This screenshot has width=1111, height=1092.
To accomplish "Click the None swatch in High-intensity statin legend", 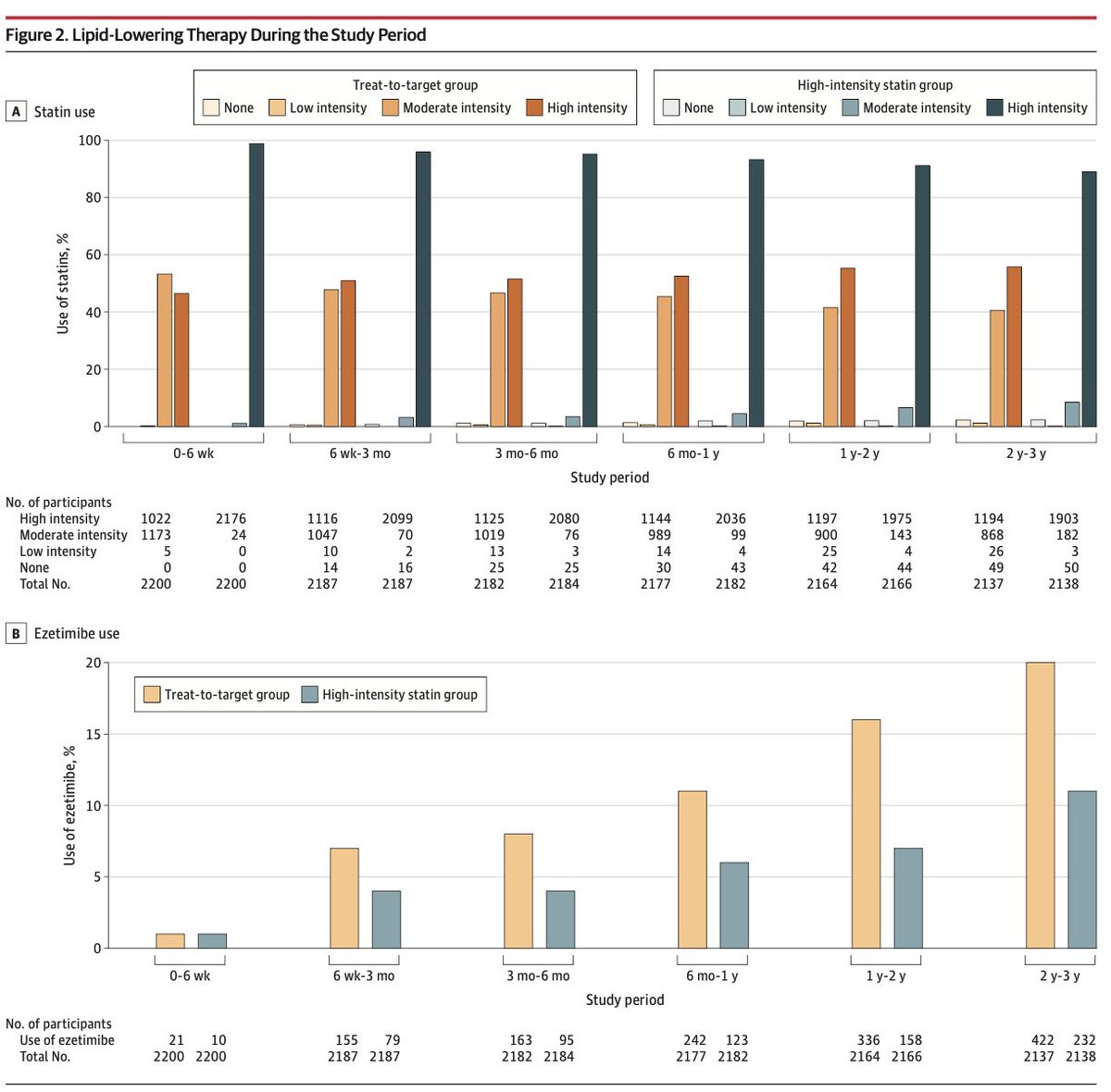I will point(670,107).
